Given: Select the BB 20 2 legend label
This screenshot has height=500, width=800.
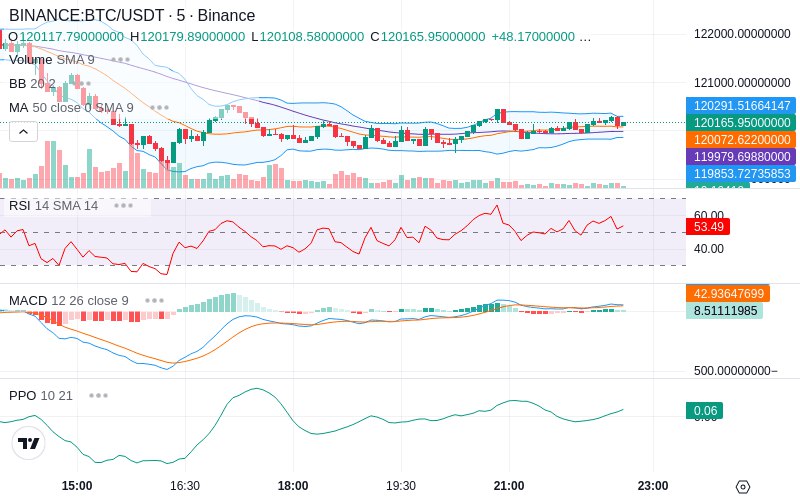Looking at the screenshot, I should coord(32,84).
